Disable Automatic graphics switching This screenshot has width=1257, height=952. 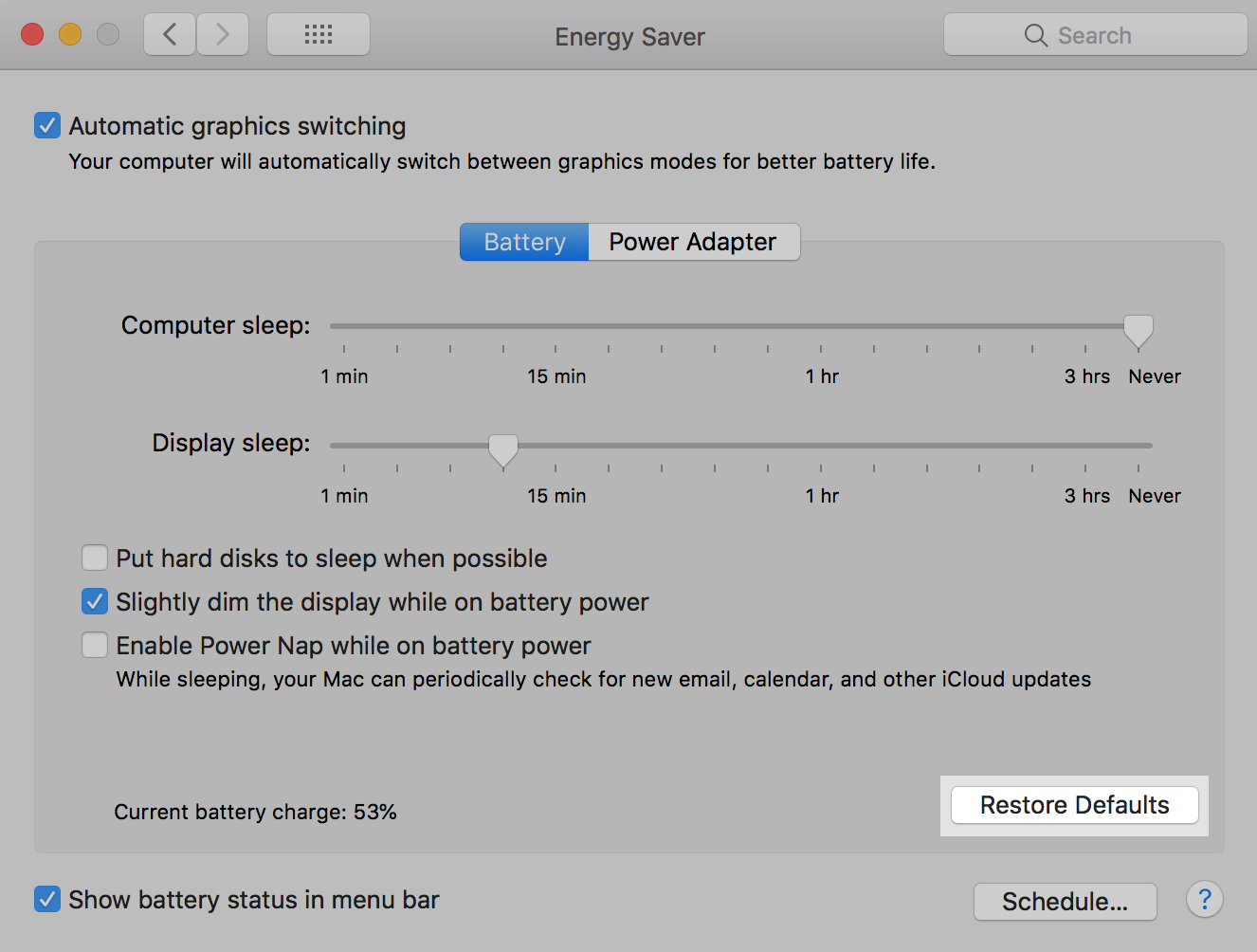pyautogui.click(x=46, y=125)
